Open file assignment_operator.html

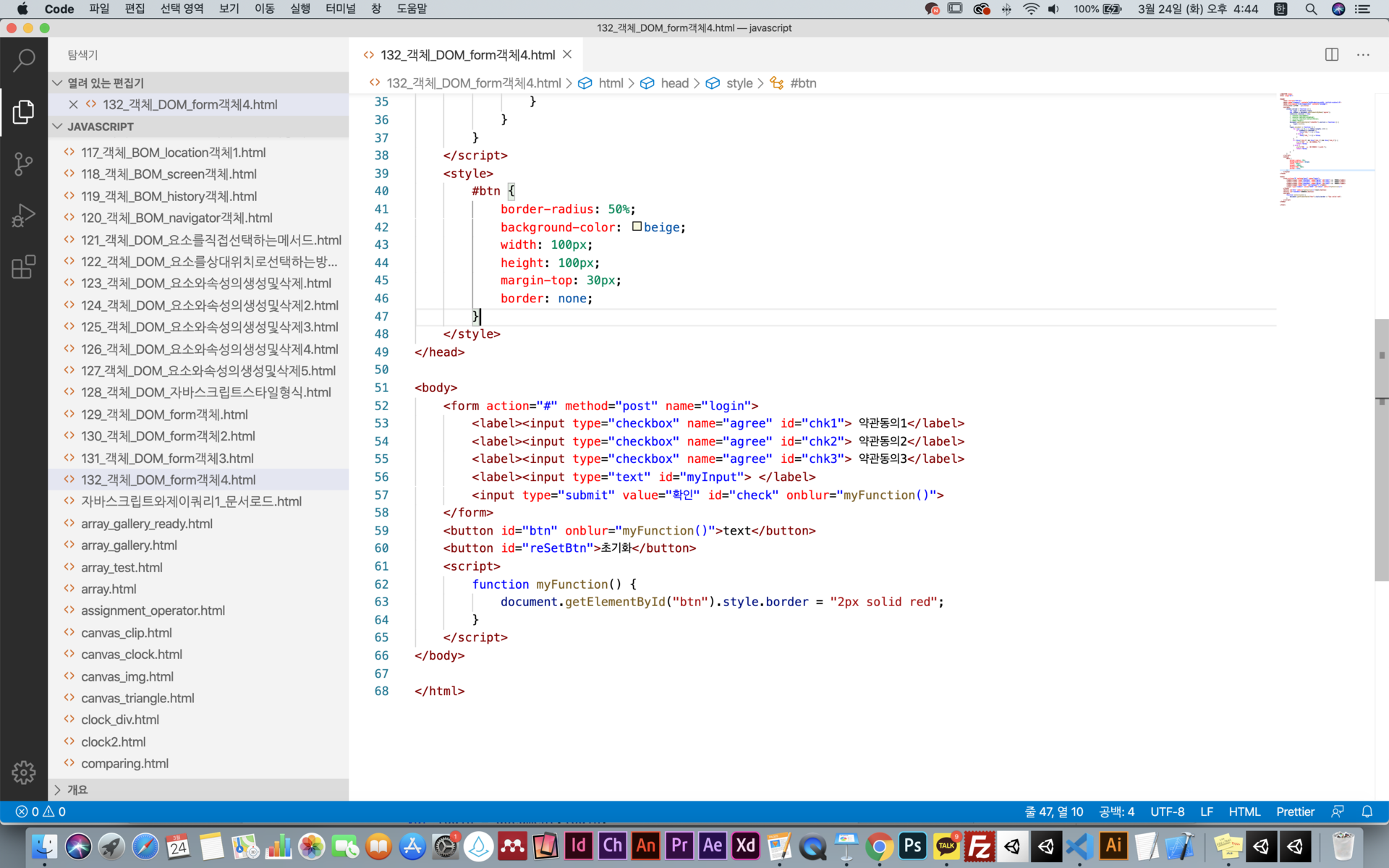[198, 610]
